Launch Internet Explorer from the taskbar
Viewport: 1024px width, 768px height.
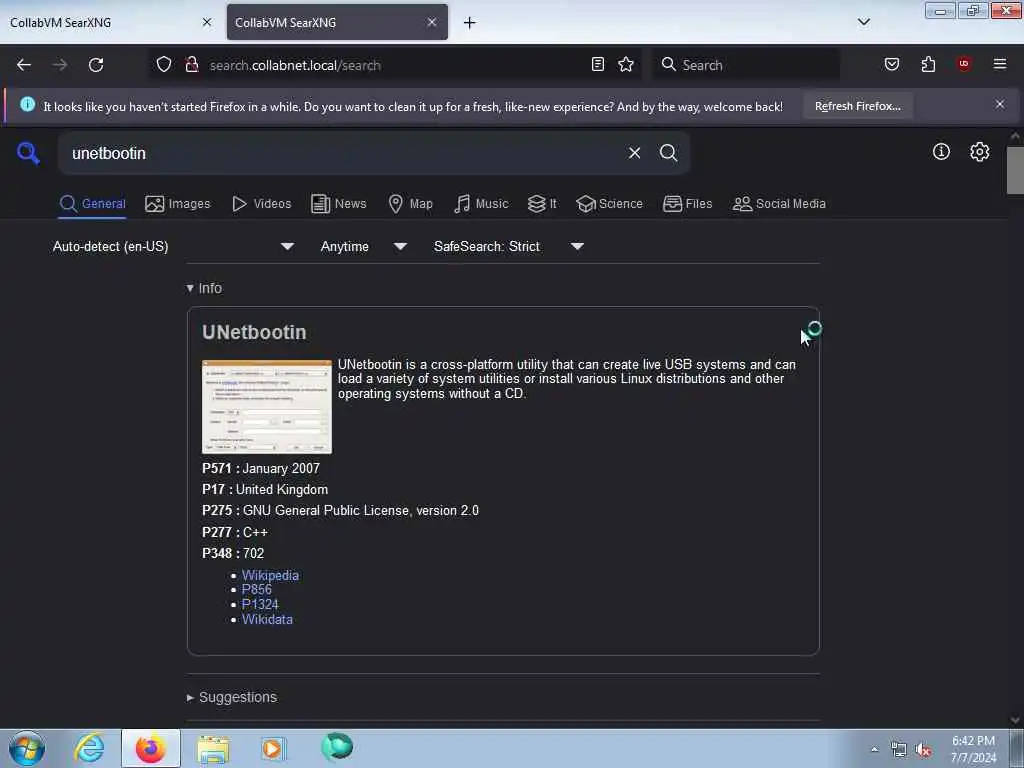89,748
